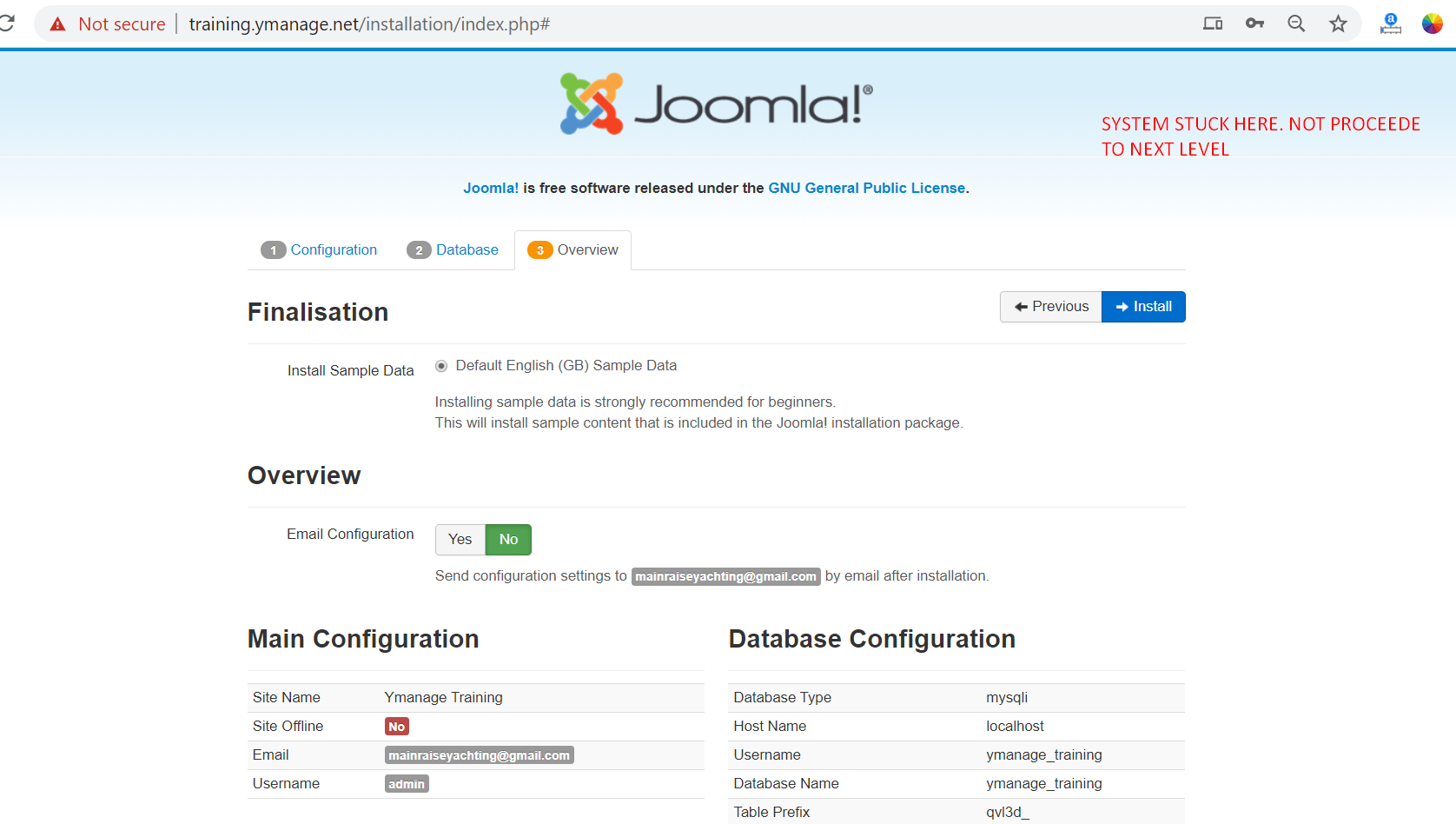
Task: Click the qvl3d_ table prefix value
Action: 1008,812
